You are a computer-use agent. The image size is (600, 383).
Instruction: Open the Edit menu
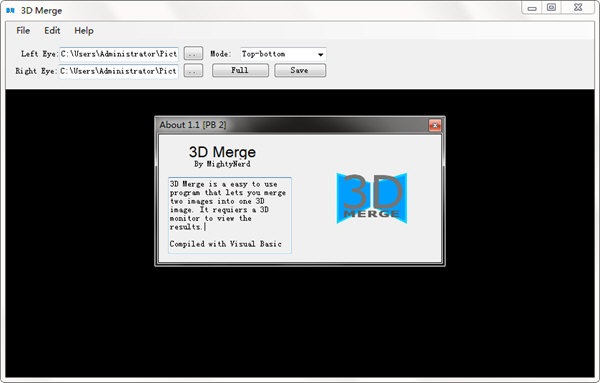pyautogui.click(x=52, y=31)
